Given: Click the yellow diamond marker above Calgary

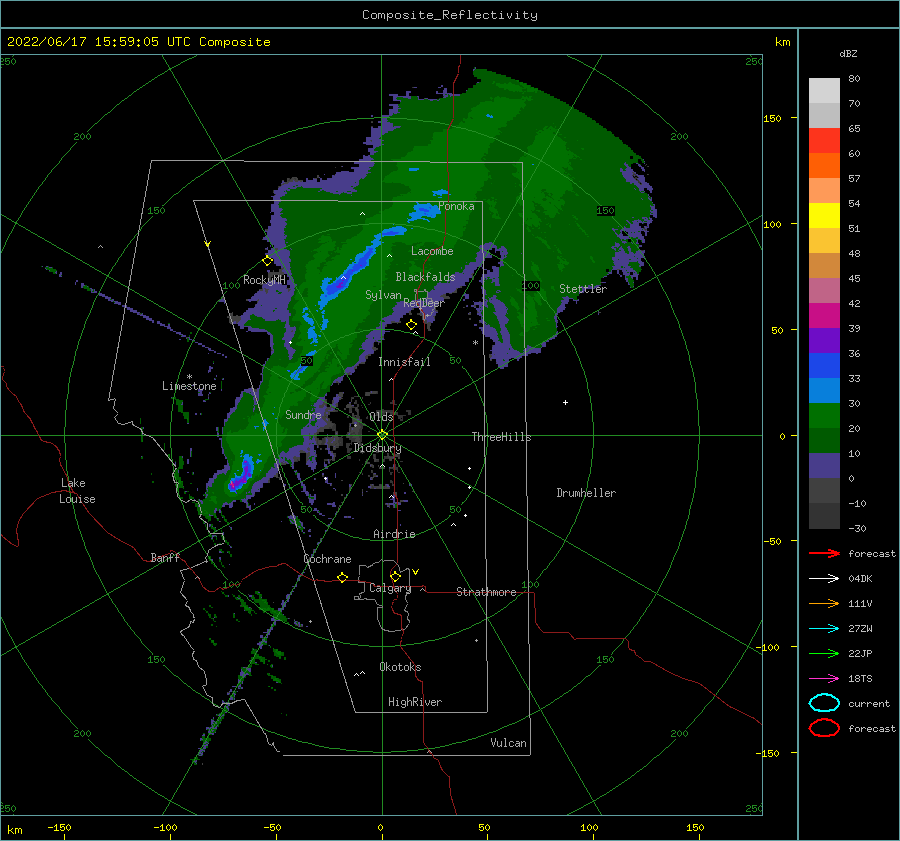Looking at the screenshot, I should coord(395,576).
